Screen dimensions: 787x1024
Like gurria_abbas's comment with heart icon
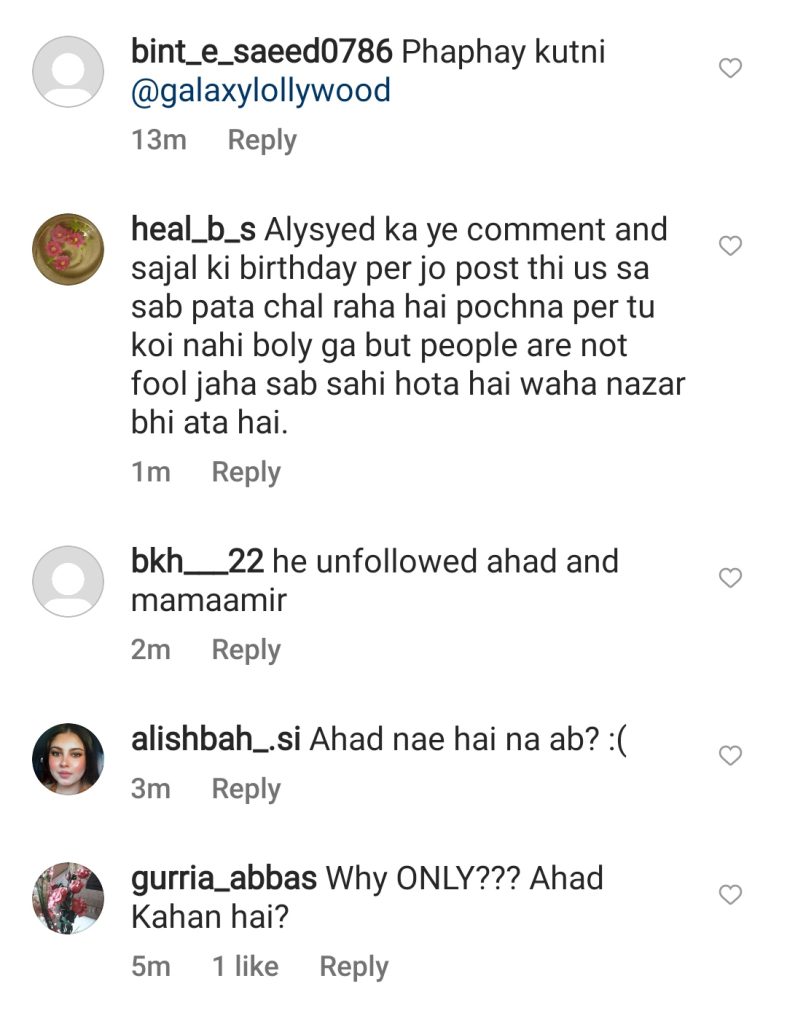(x=731, y=895)
